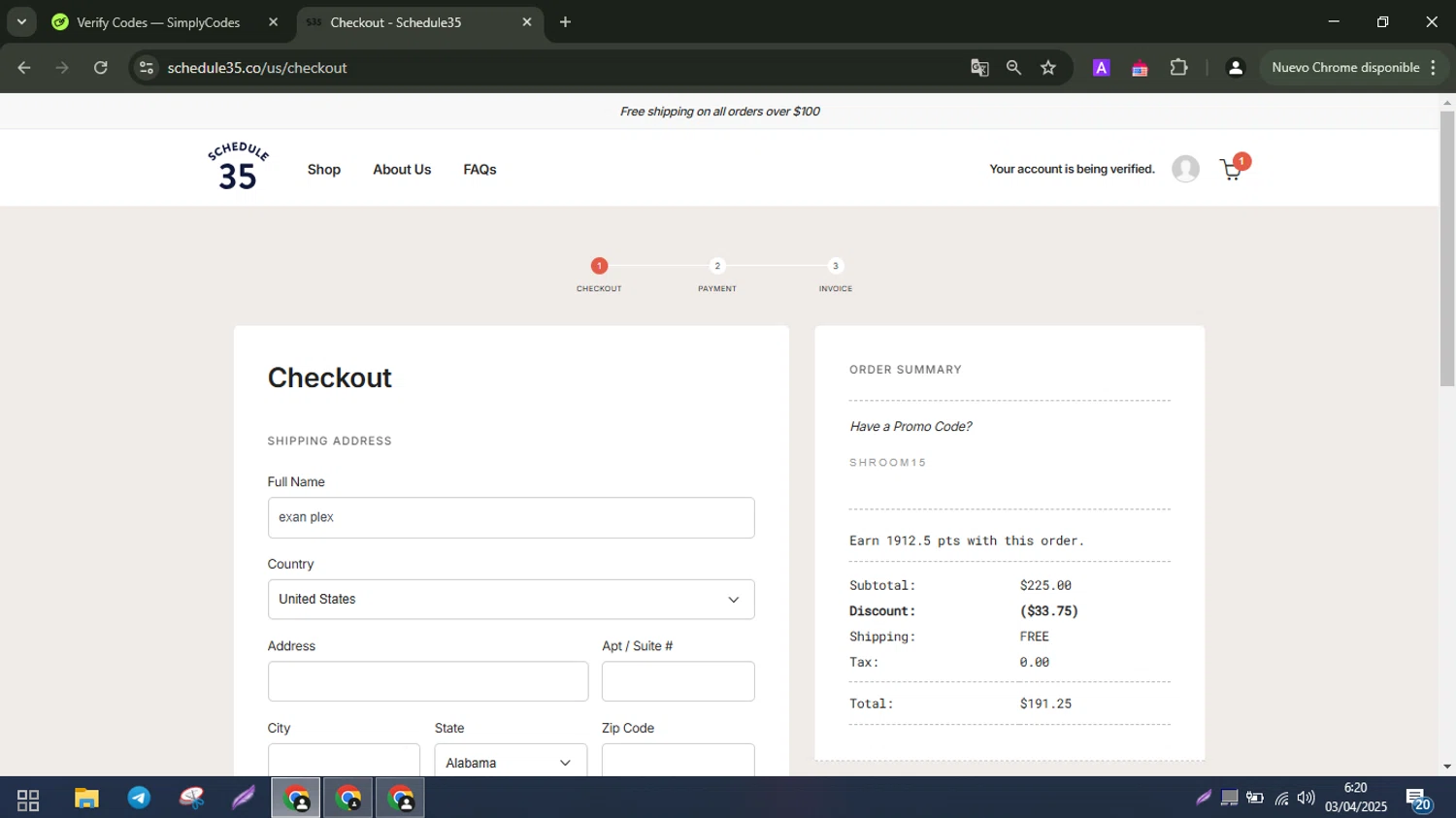Click the Schedule 35 logo
This screenshot has height=818, width=1456.
pos(238,166)
